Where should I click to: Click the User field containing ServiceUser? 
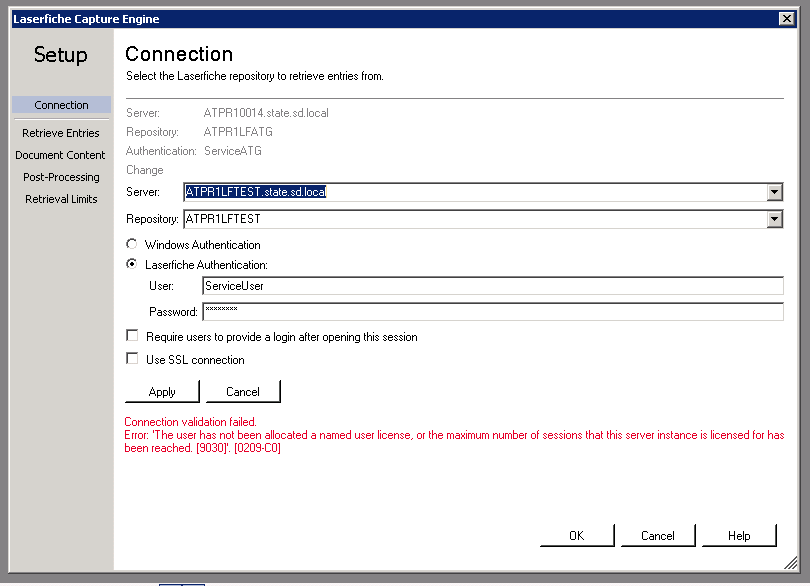[493, 286]
